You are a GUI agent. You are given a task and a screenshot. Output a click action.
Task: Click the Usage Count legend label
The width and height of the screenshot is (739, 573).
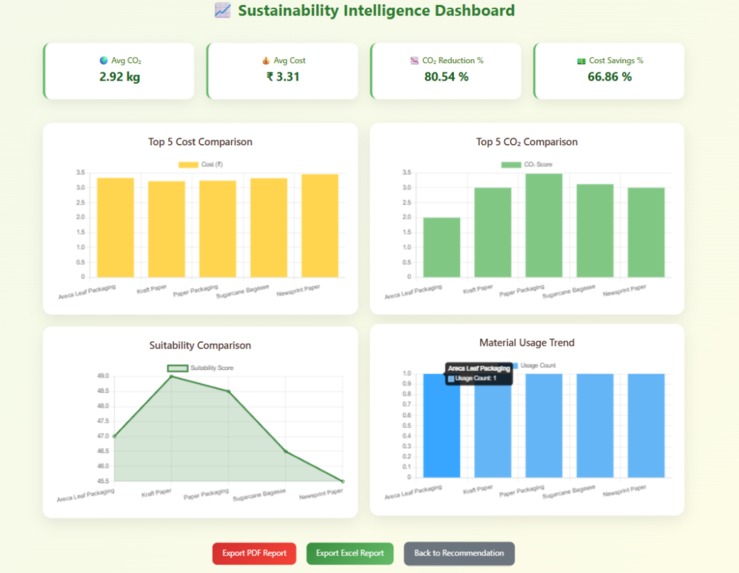click(538, 365)
